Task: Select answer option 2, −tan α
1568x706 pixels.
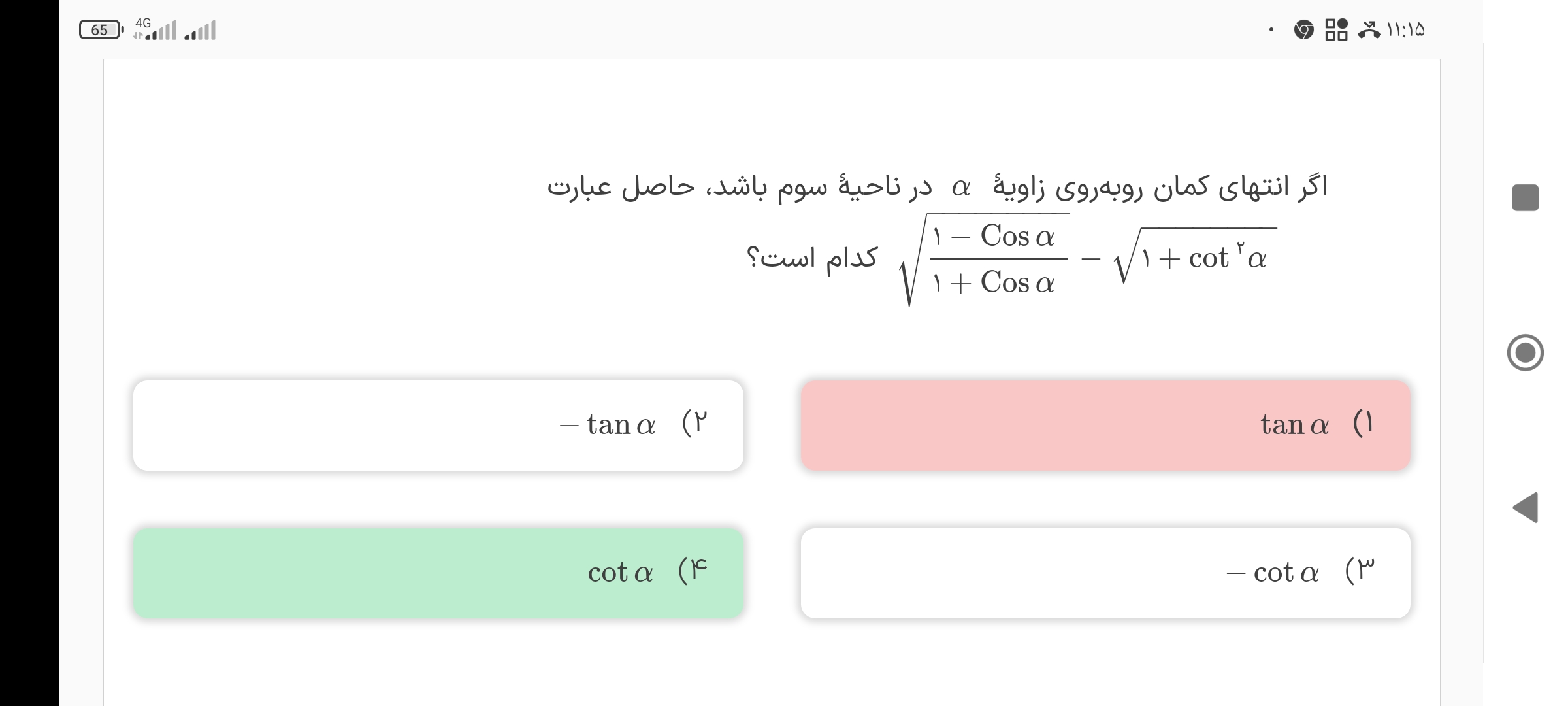Action: pyautogui.click(x=438, y=426)
